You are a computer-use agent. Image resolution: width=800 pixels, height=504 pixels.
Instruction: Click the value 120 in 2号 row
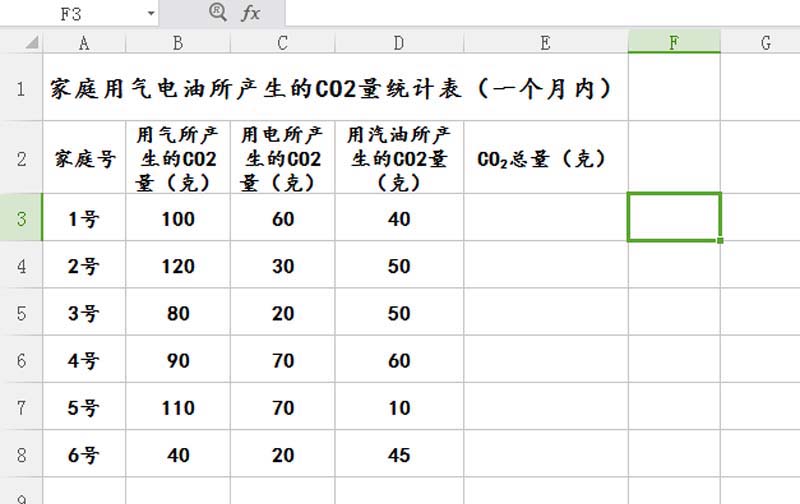click(x=178, y=265)
